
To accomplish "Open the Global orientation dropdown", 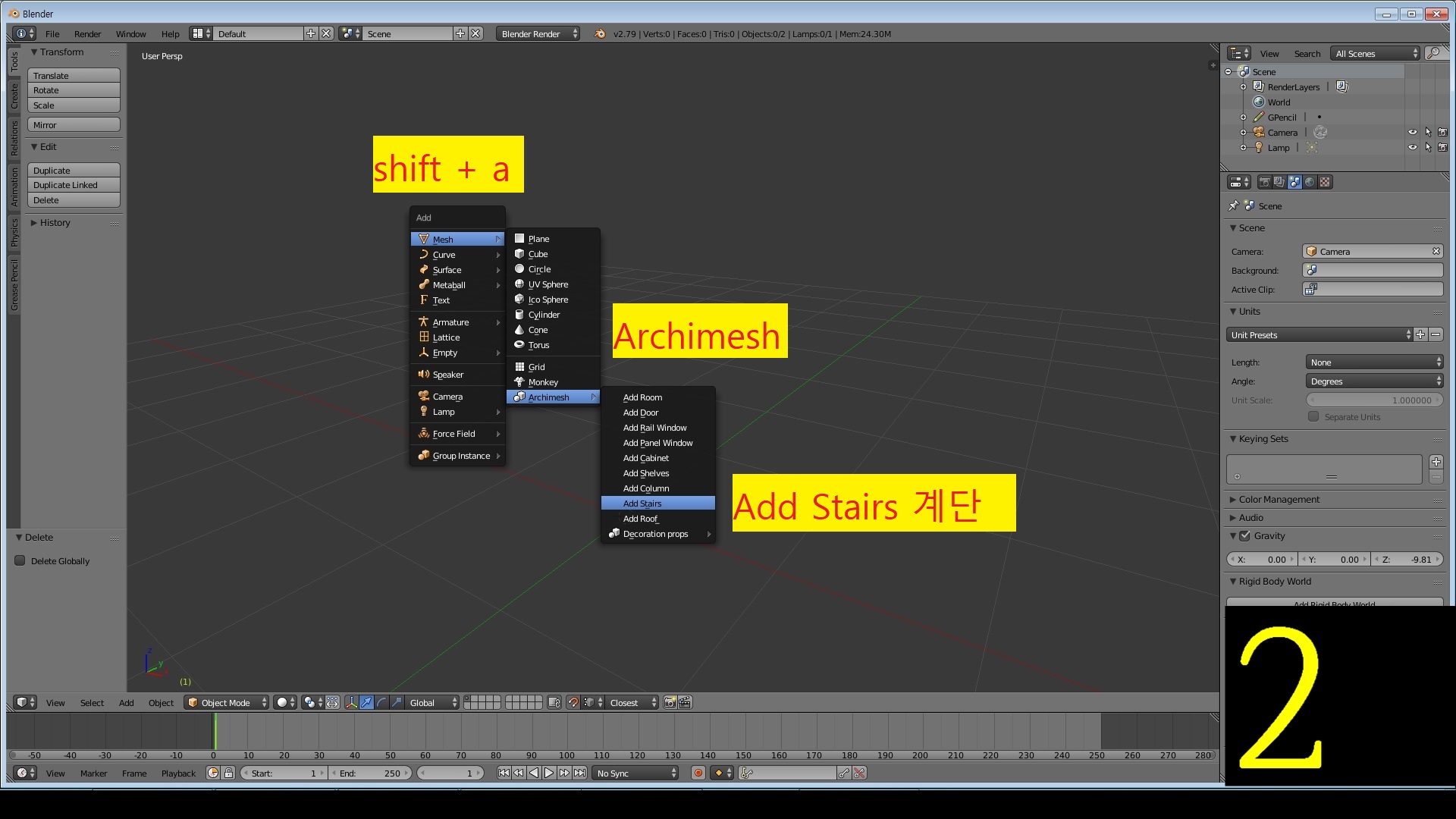I will click(x=432, y=702).
